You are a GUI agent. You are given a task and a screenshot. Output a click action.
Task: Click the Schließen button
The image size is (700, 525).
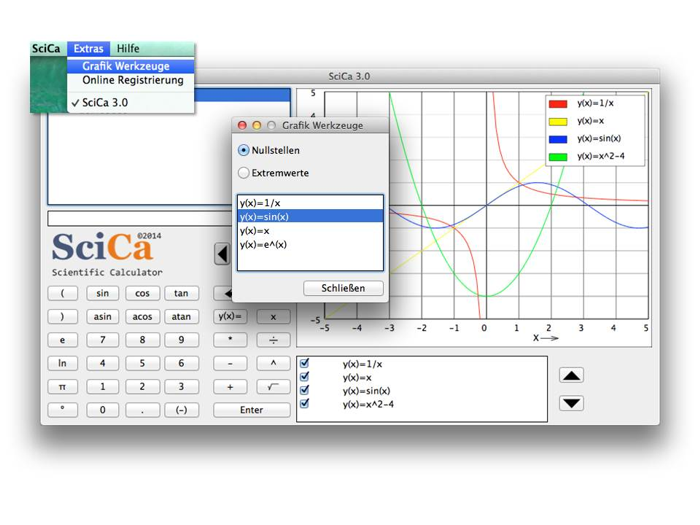coord(343,288)
